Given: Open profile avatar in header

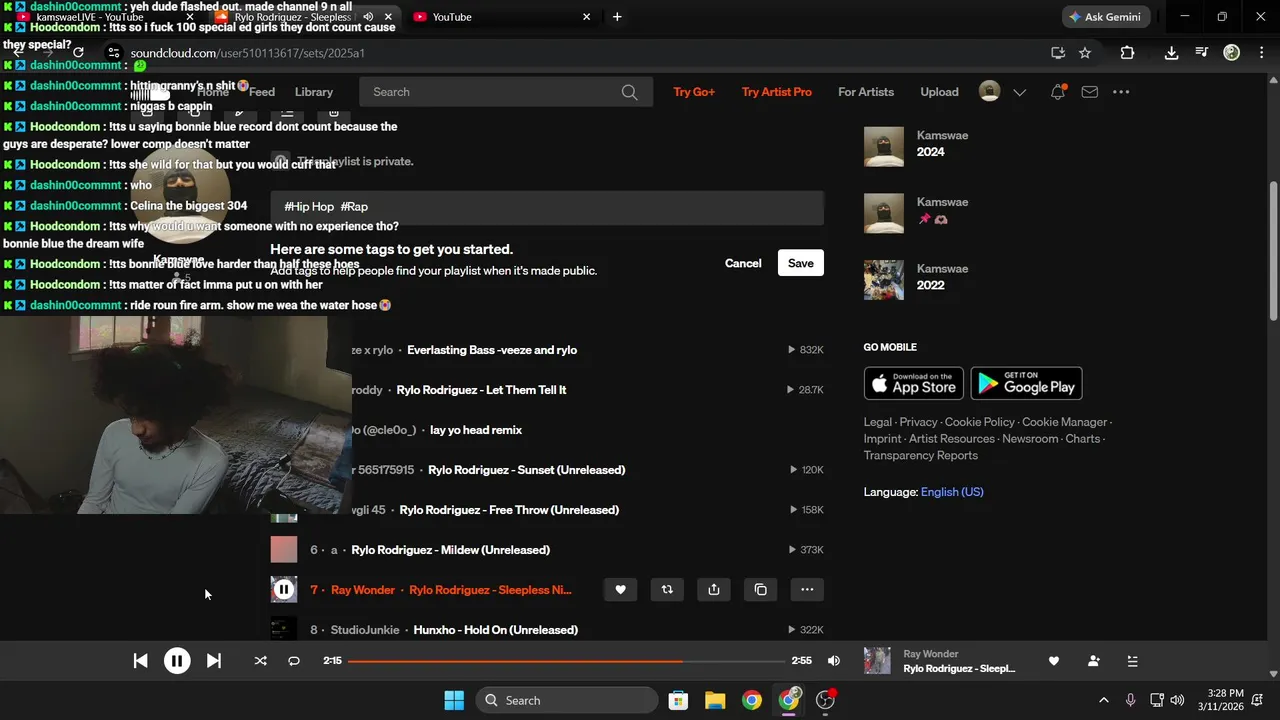Looking at the screenshot, I should (x=989, y=92).
